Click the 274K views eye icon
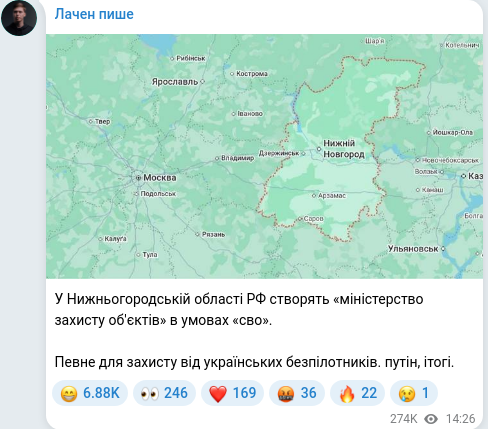Screen dimensions: 488x429 [431, 419]
